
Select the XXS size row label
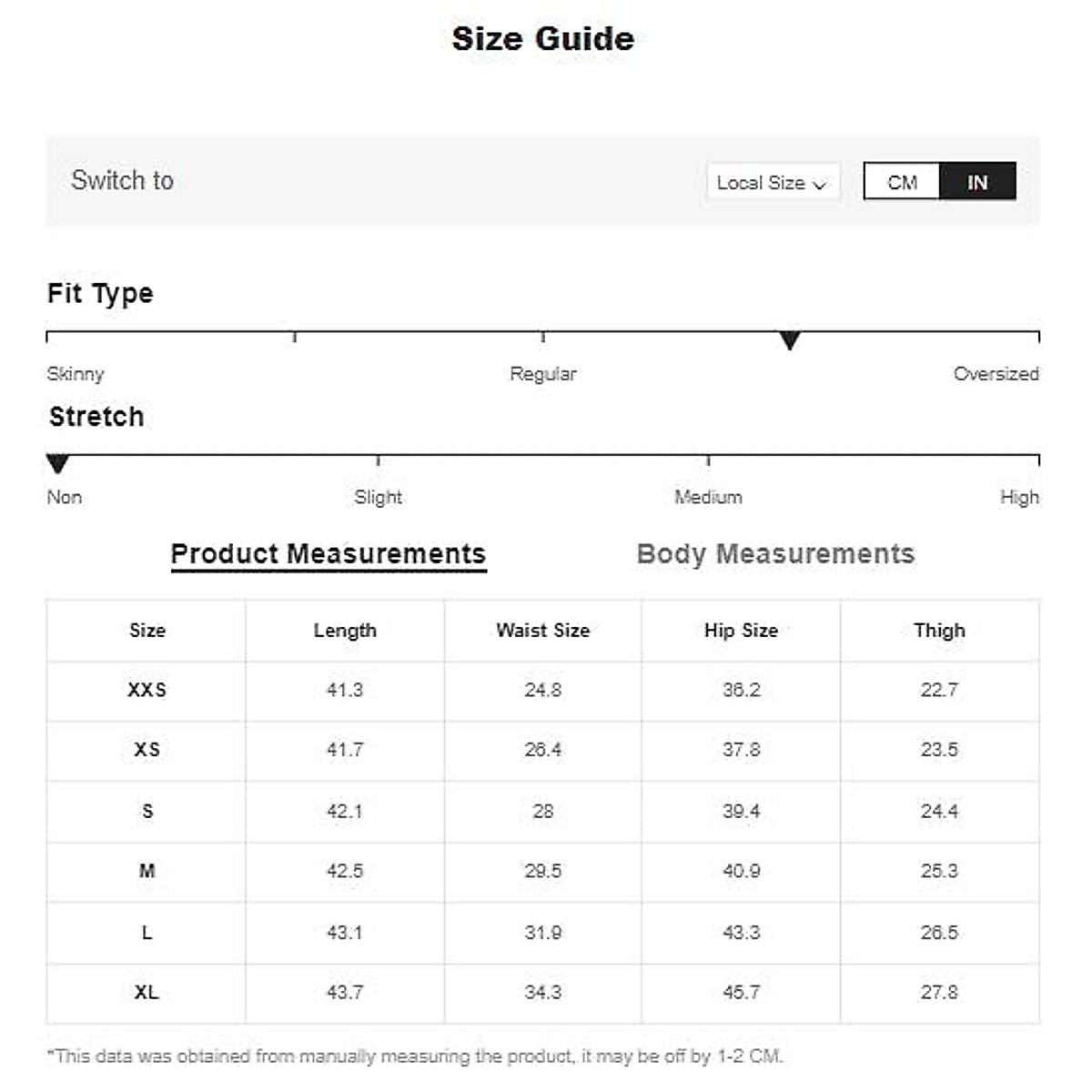click(x=147, y=690)
